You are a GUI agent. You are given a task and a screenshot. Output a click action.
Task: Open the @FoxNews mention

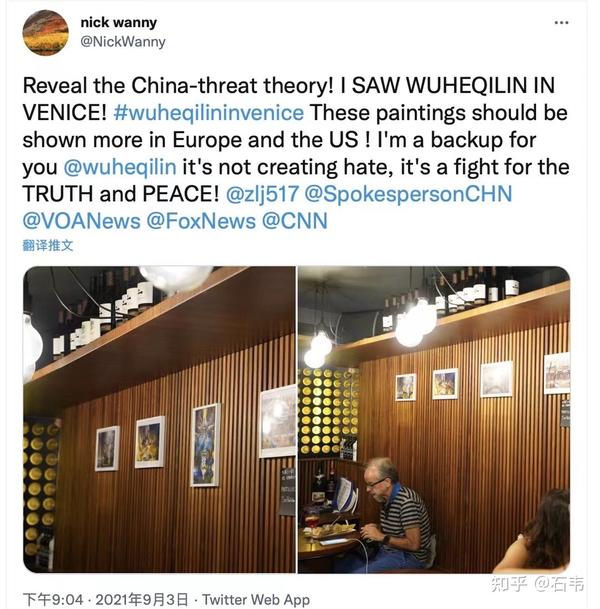[201, 221]
